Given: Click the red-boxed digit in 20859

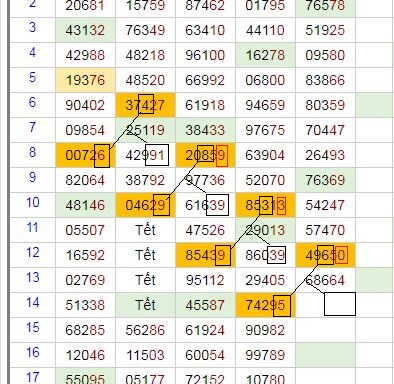Looking at the screenshot, I should (222, 156).
